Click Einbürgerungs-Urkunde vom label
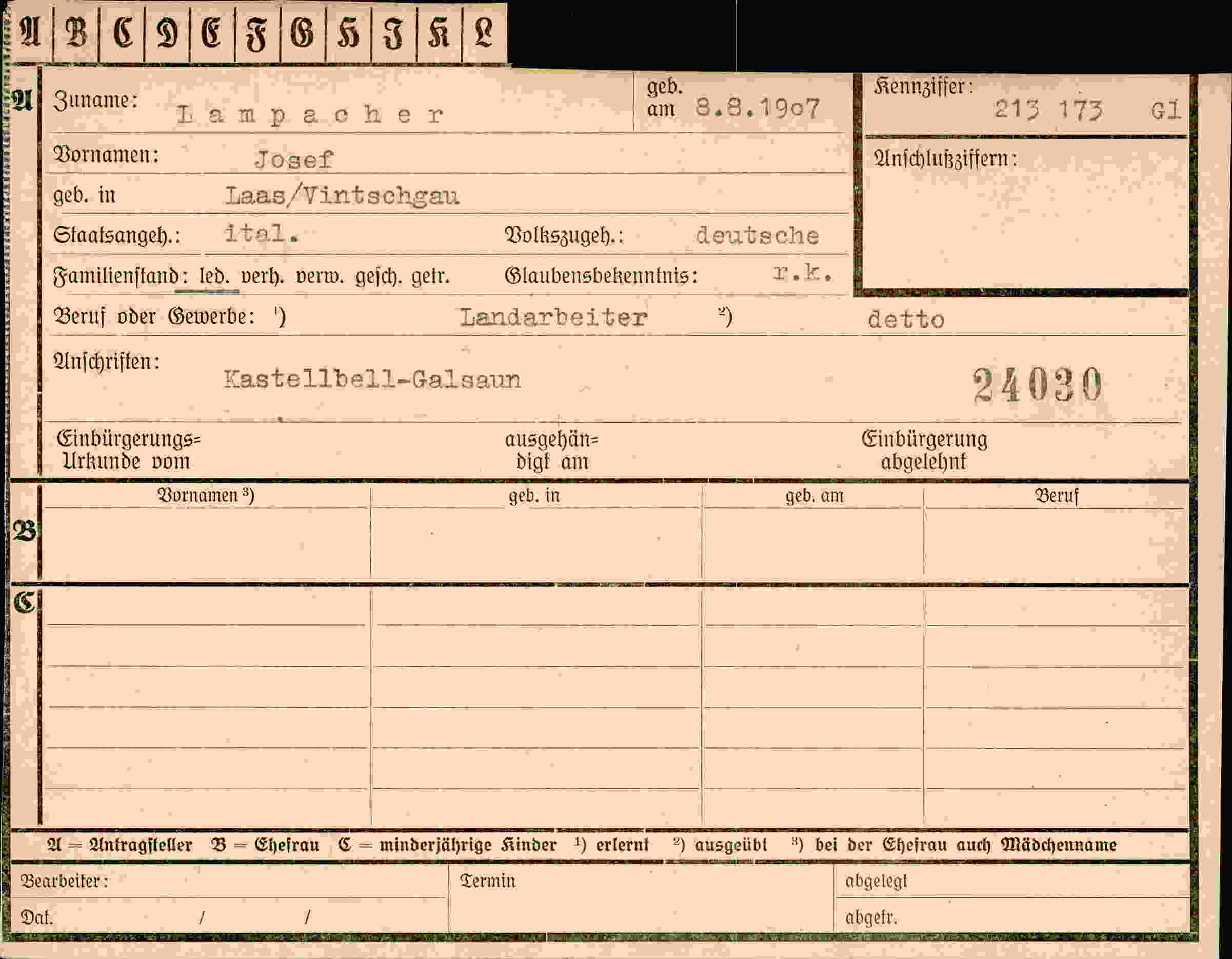This screenshot has height=959, width=1232. [x=129, y=450]
